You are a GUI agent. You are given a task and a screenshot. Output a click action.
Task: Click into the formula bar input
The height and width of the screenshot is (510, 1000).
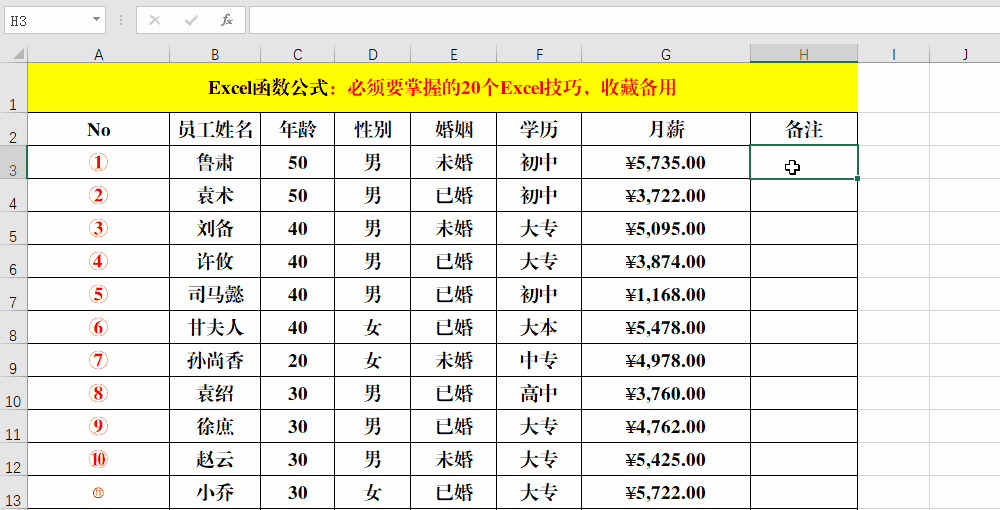pyautogui.click(x=624, y=20)
